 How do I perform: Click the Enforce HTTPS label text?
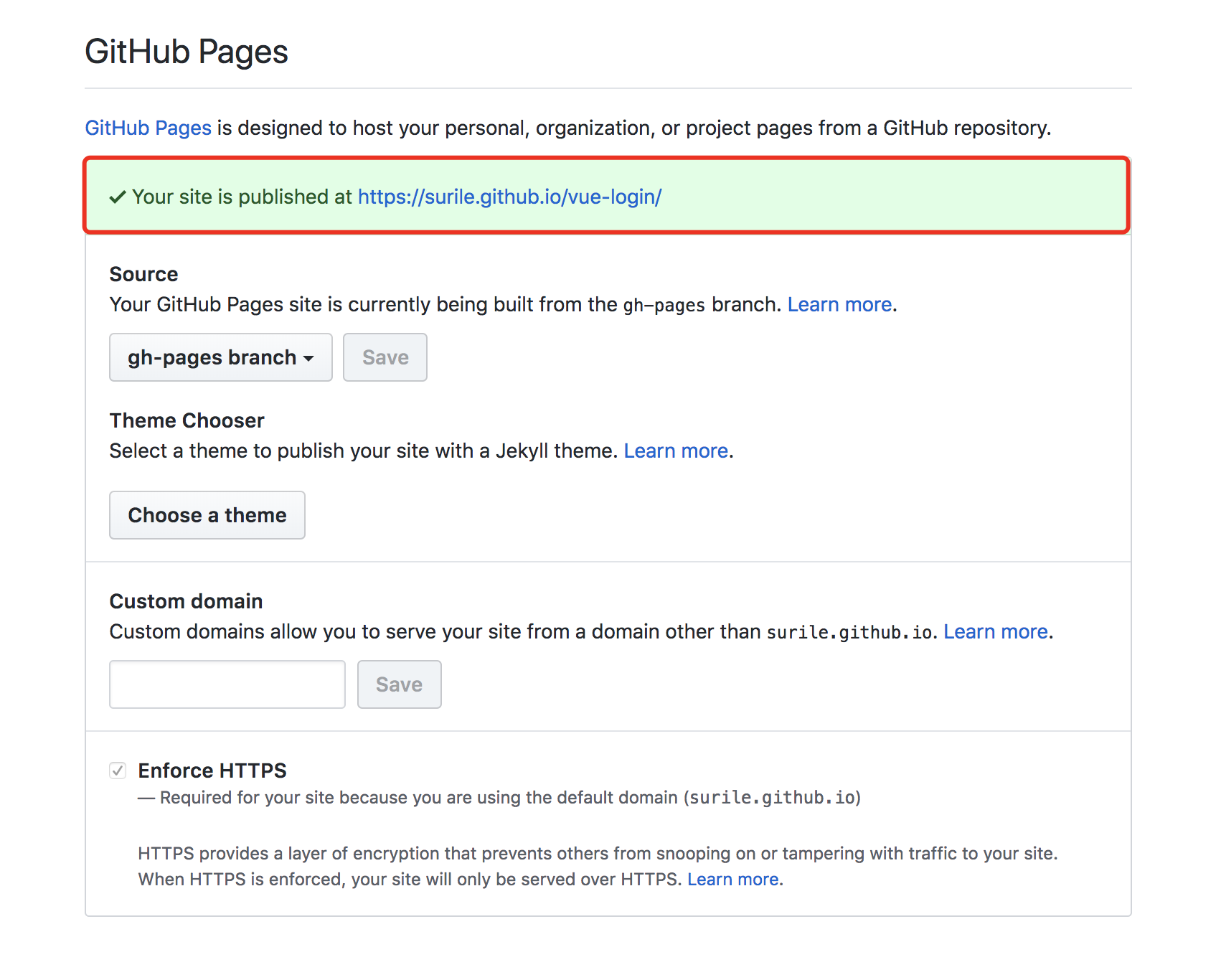tap(212, 771)
